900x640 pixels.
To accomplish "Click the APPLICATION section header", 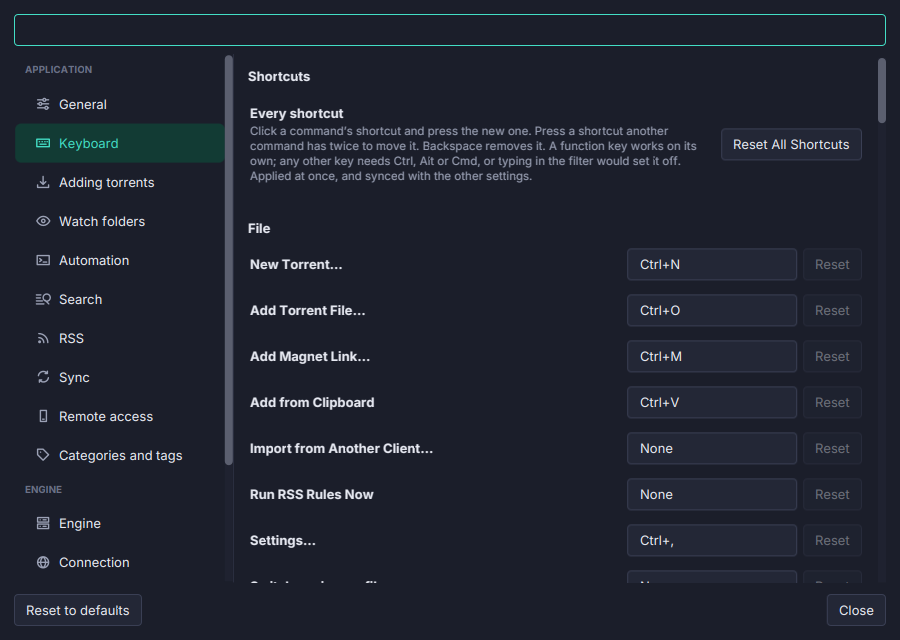I will 59,69.
